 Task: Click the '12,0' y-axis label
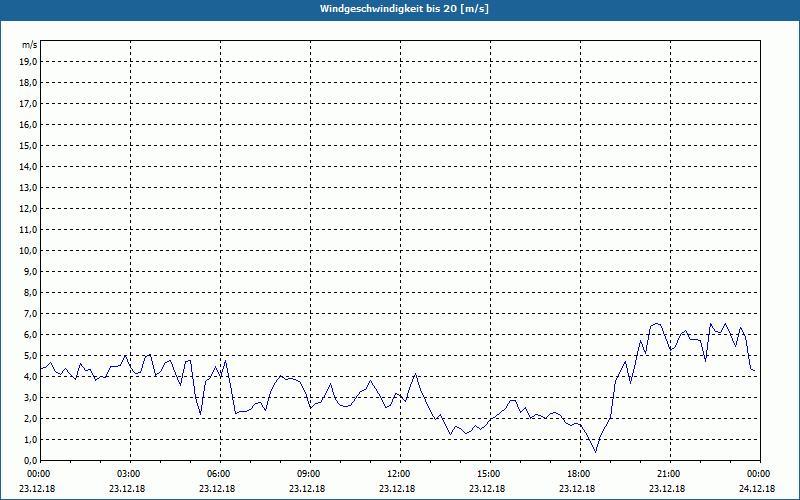pos(28,209)
